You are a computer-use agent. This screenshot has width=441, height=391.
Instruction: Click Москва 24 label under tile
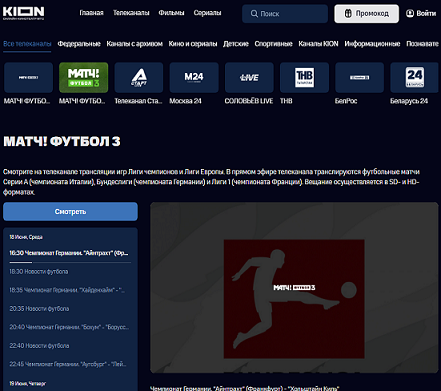(x=185, y=101)
